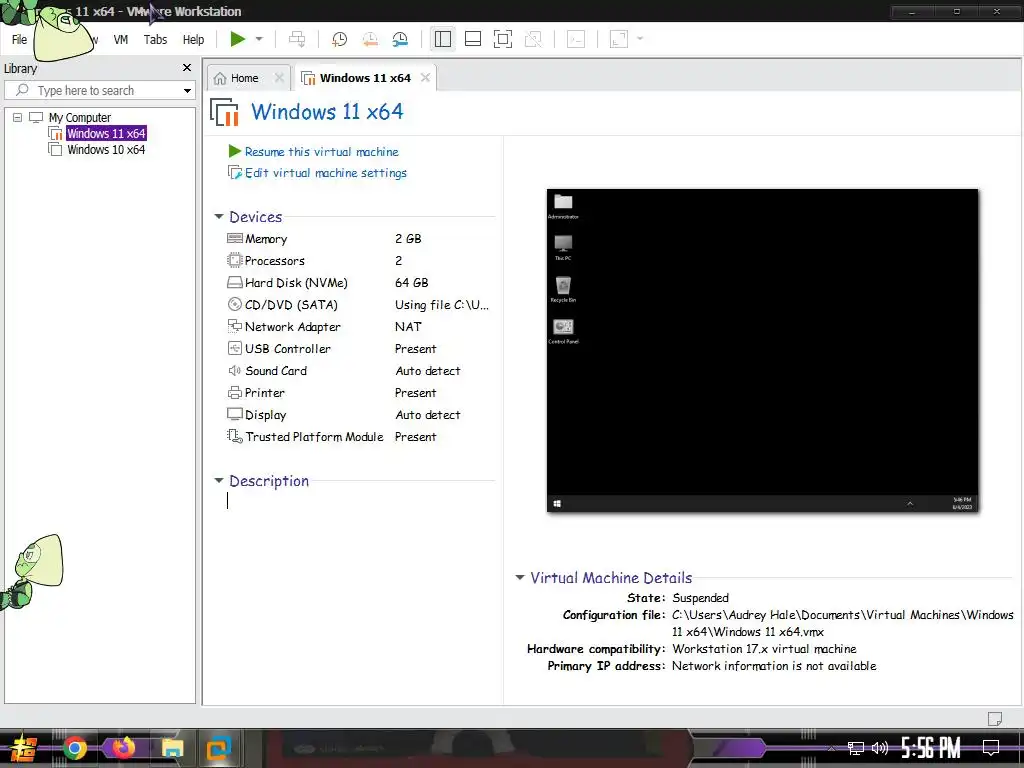
Task: Click the console view toolbar icon
Action: (576, 39)
